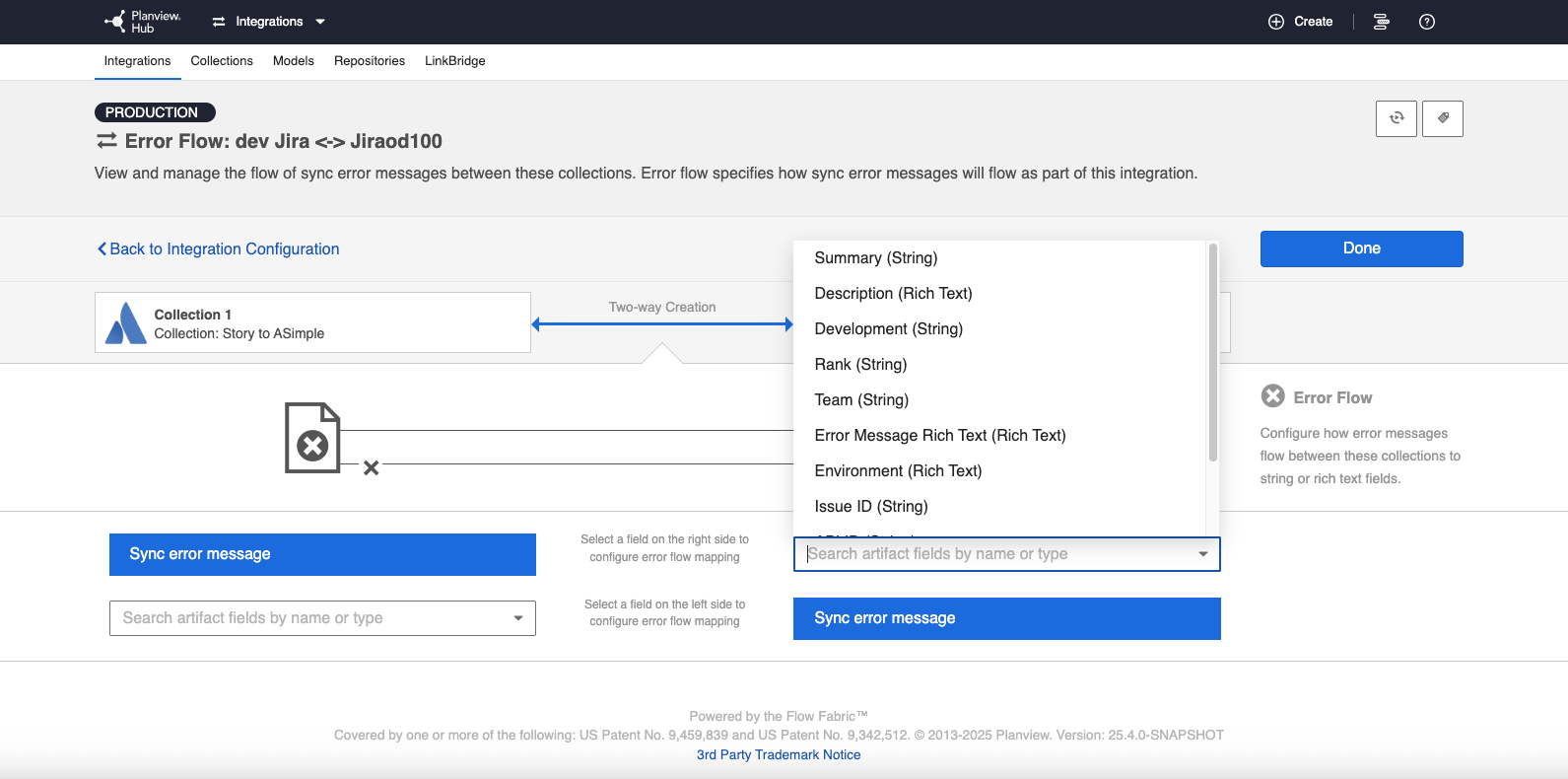This screenshot has height=779, width=1568.
Task: Click the dropdown list scrollbar
Action: [1212, 353]
